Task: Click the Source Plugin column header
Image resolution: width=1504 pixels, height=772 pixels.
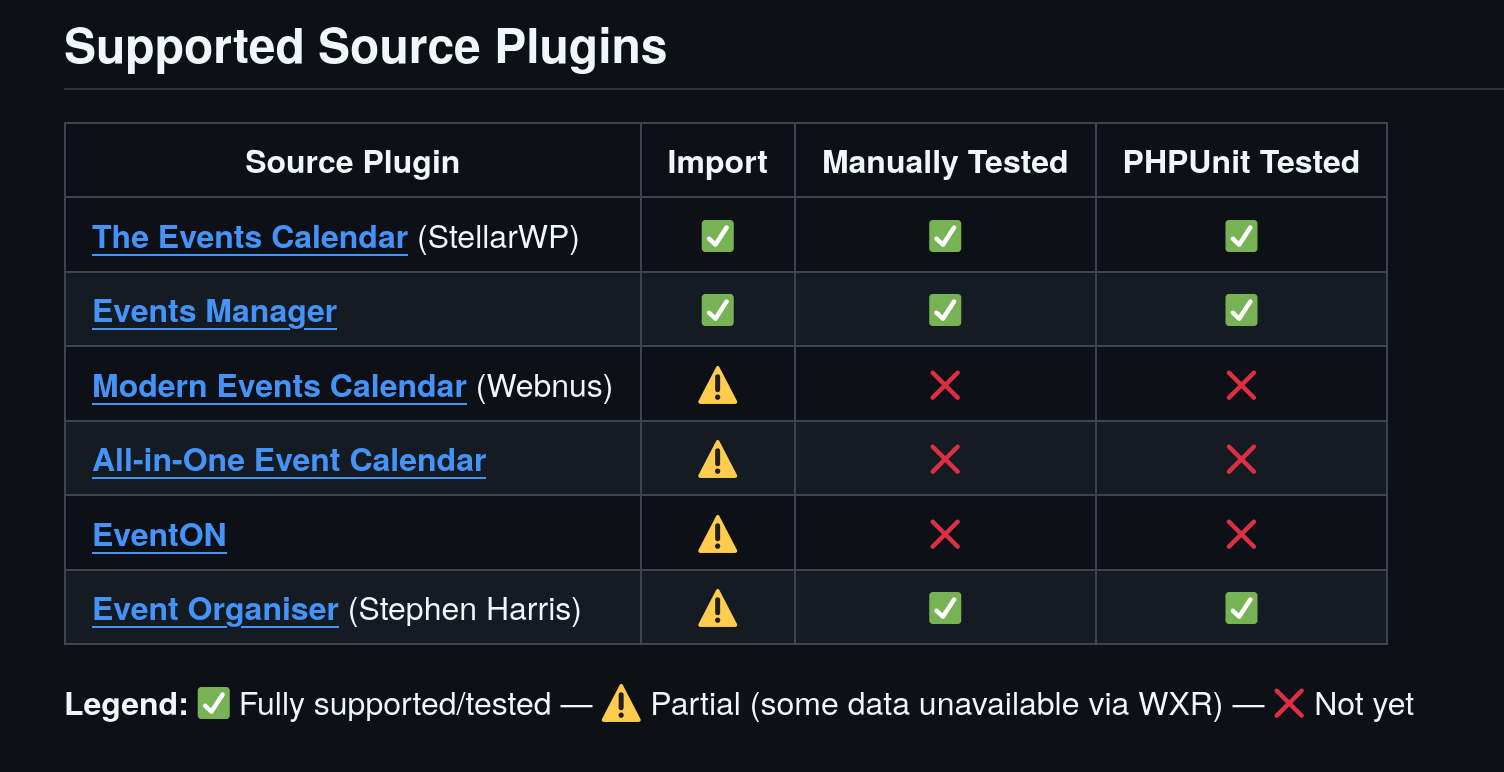Action: click(352, 162)
